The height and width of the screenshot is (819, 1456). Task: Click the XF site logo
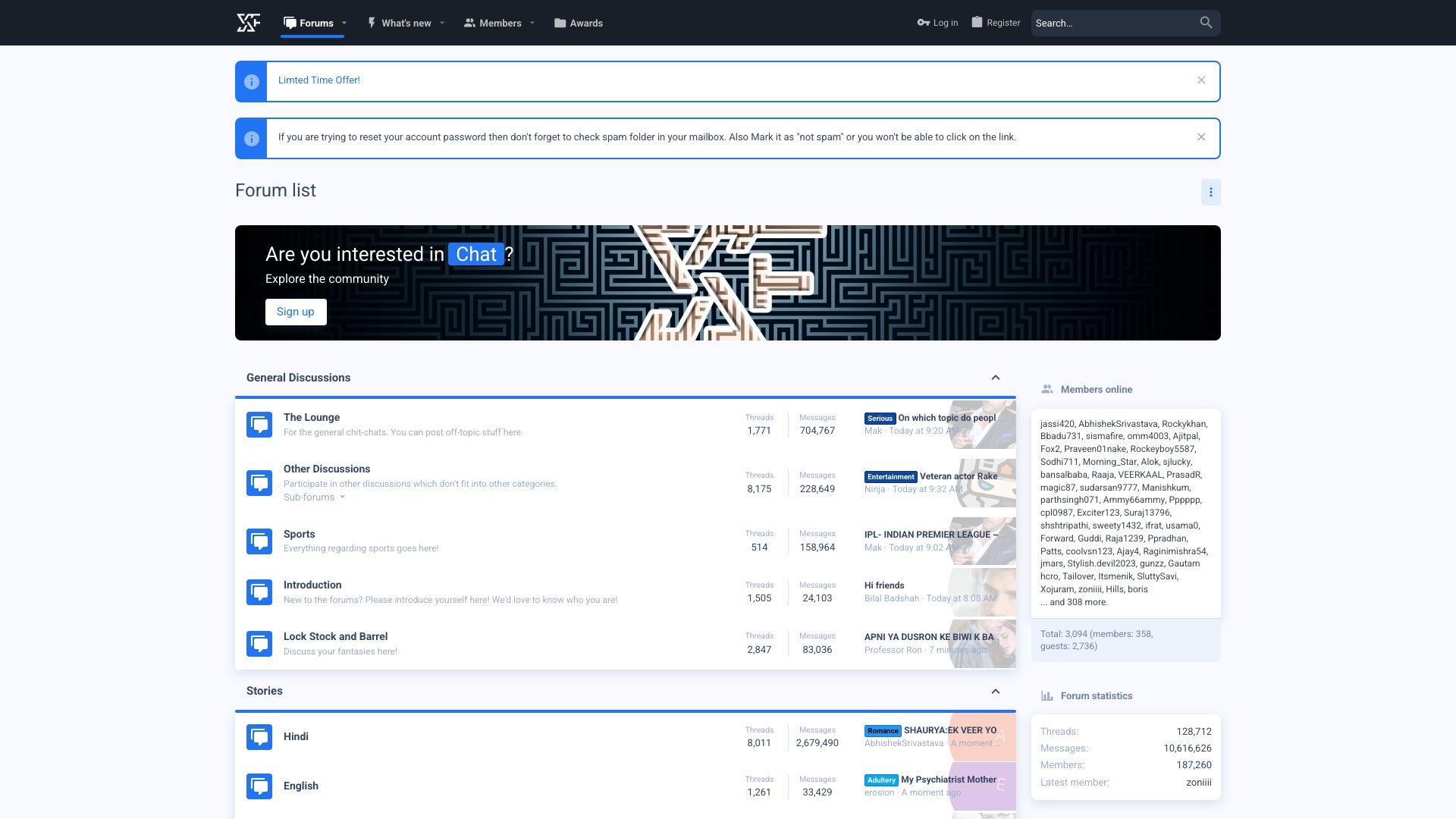(x=249, y=23)
